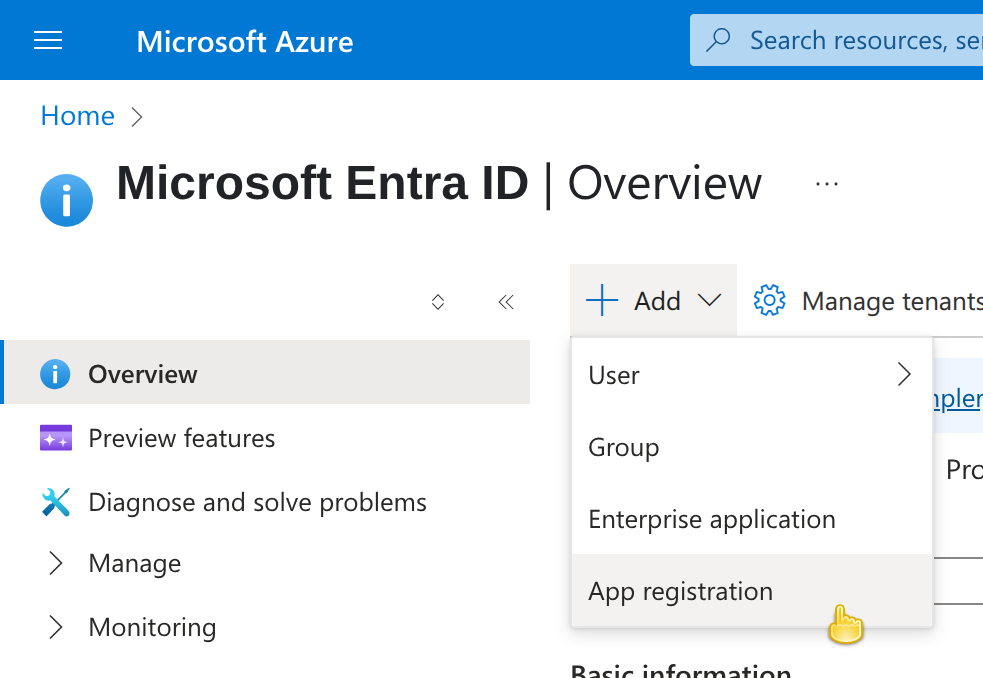Image resolution: width=983 pixels, height=678 pixels.
Task: Click the Monitoring section label
Action: click(152, 627)
